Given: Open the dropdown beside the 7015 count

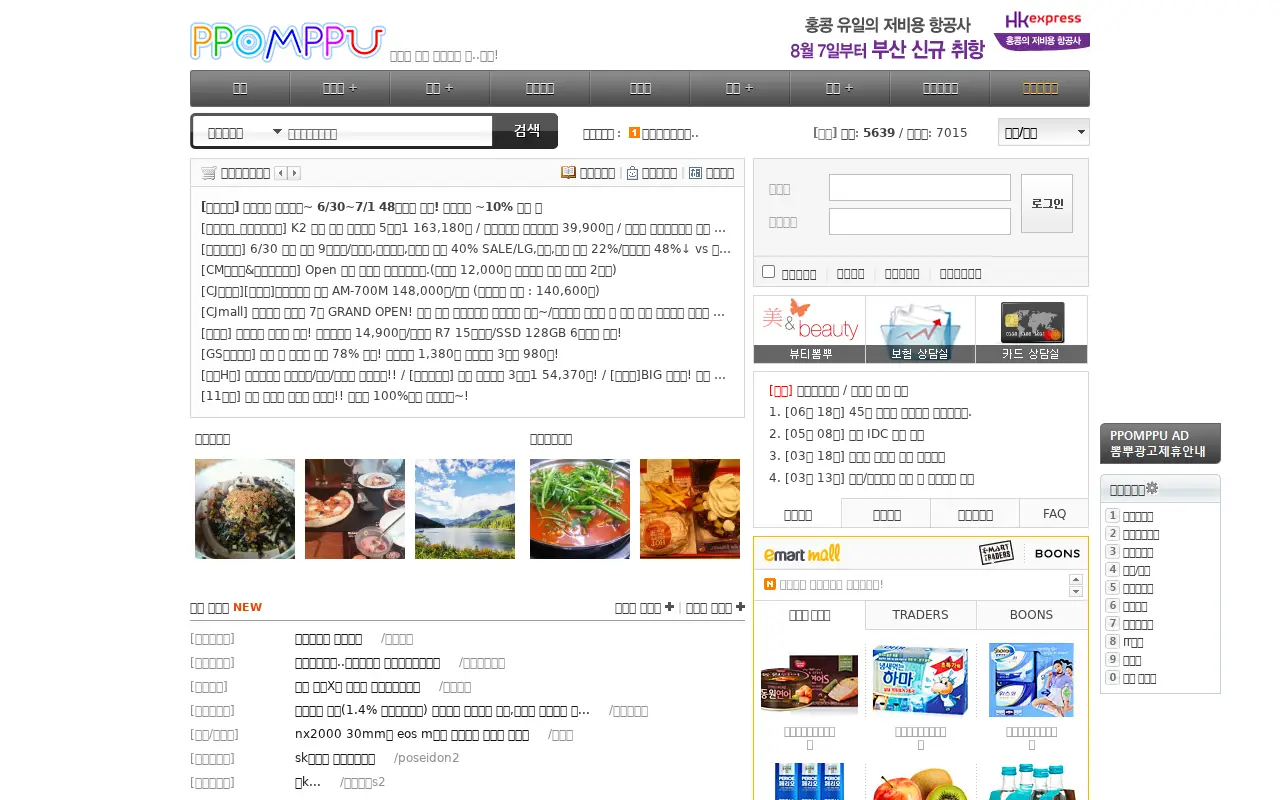Looking at the screenshot, I should (1044, 132).
